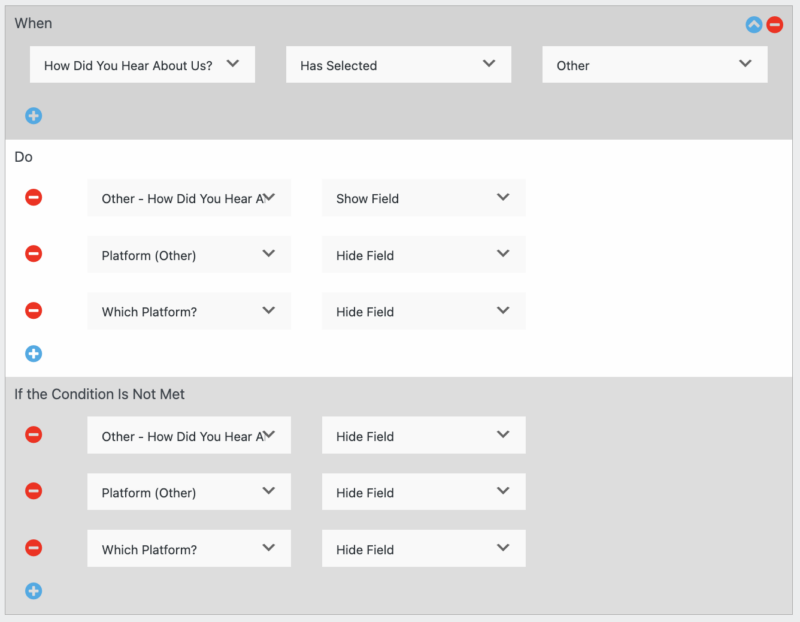The height and width of the screenshot is (622, 800).
Task: Remove the Platform (Other) action in Do section
Action: [x=34, y=254]
